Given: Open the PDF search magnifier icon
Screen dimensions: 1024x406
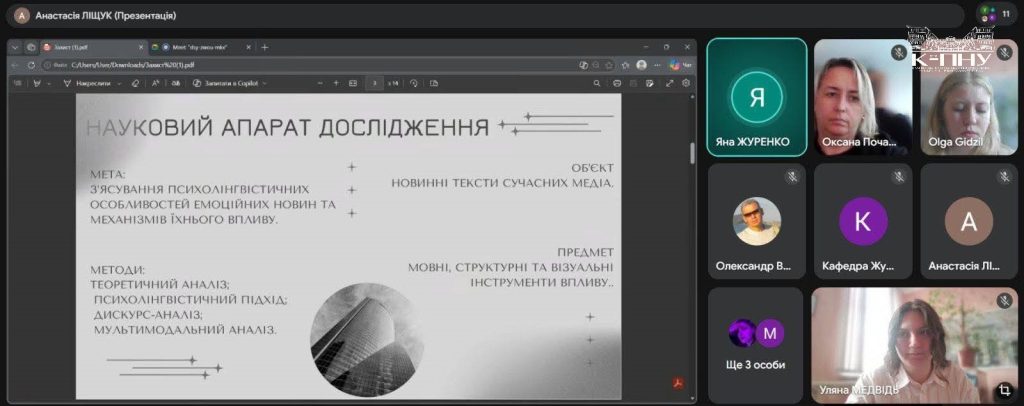Looking at the screenshot, I should click(x=597, y=84).
